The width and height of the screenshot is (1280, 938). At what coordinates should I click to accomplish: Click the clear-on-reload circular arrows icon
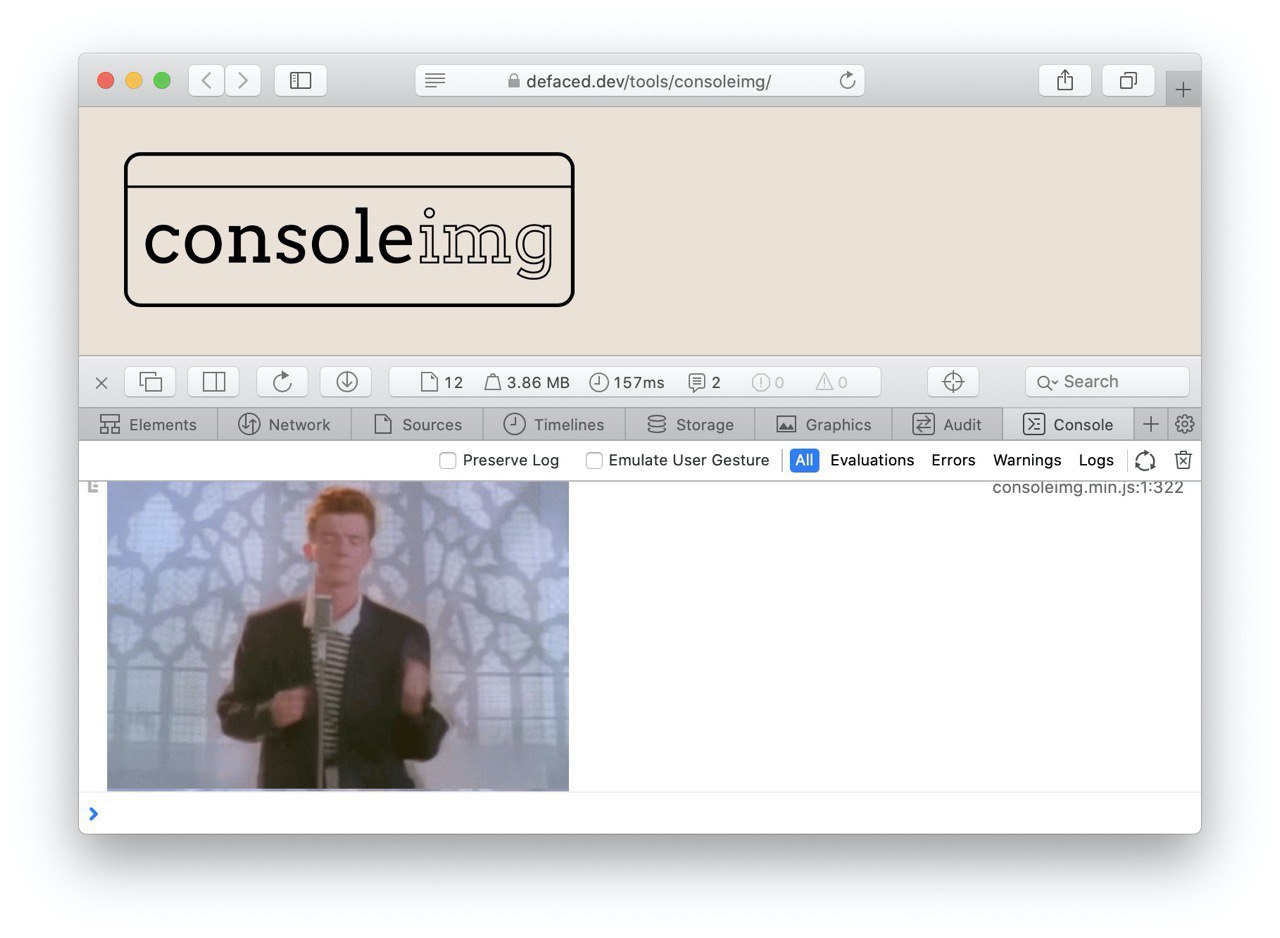[x=1145, y=460]
